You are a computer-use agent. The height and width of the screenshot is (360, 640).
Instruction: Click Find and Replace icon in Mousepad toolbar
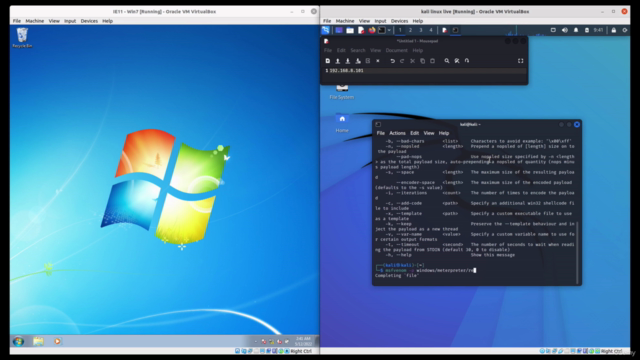tap(457, 61)
